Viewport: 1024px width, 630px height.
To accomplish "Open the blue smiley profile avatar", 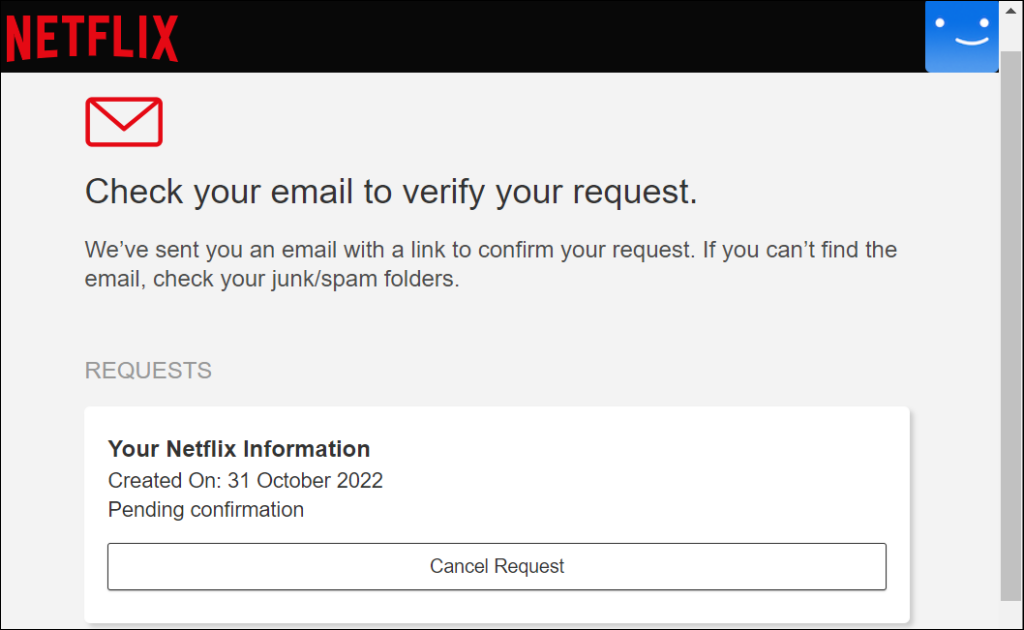I will click(961, 37).
